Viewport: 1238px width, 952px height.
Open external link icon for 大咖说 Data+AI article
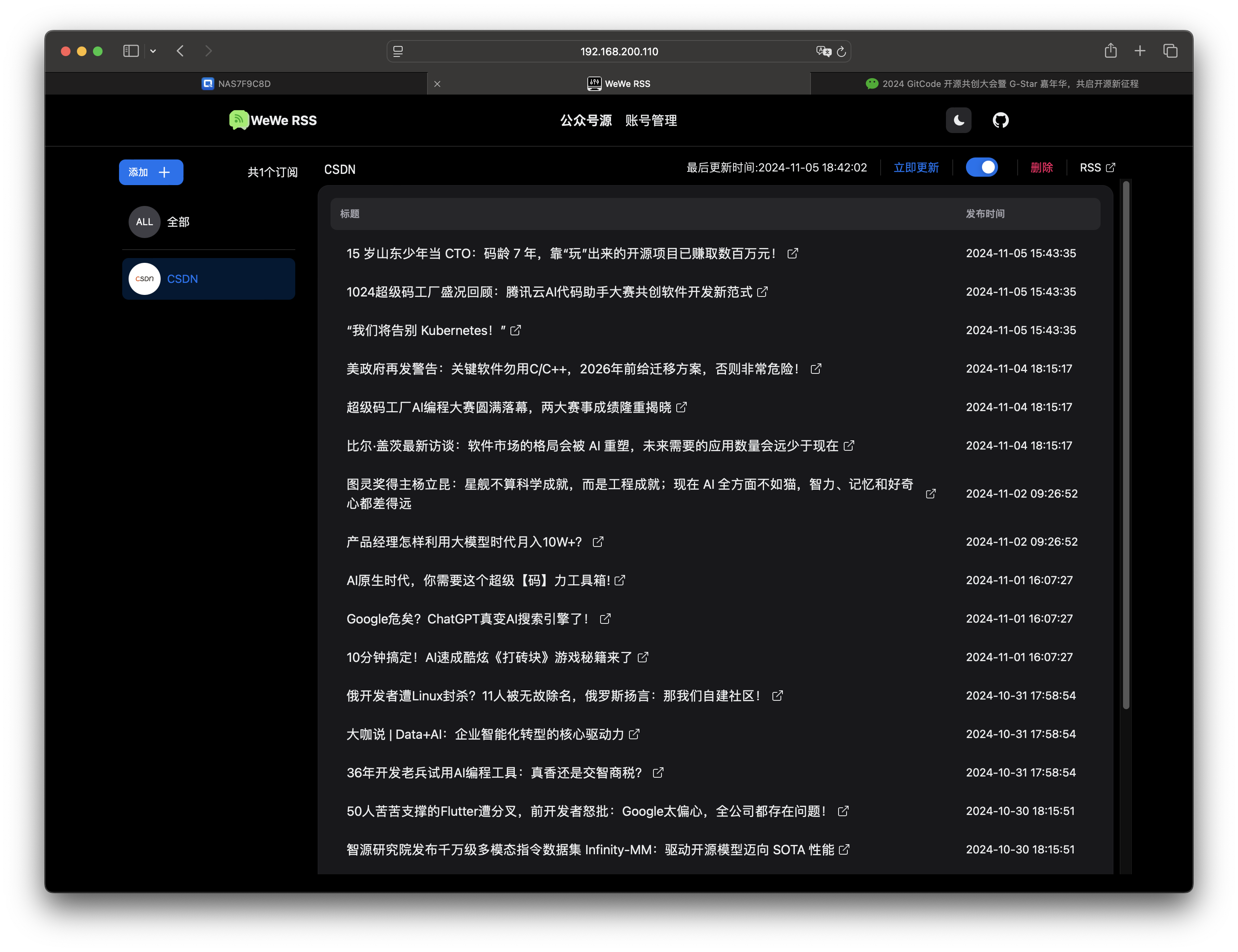tap(634, 734)
